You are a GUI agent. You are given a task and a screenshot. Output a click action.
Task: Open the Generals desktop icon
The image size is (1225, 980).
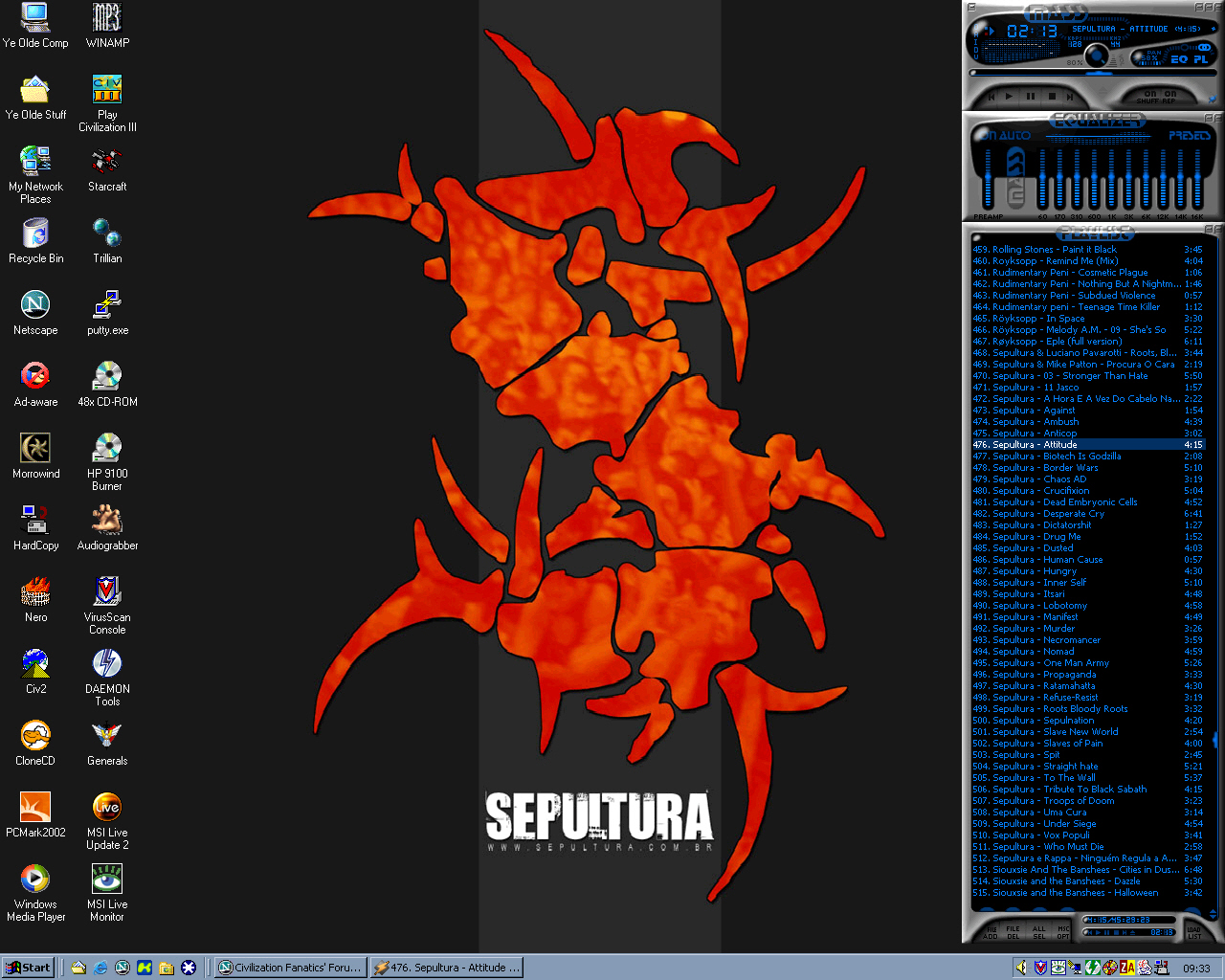point(107,743)
